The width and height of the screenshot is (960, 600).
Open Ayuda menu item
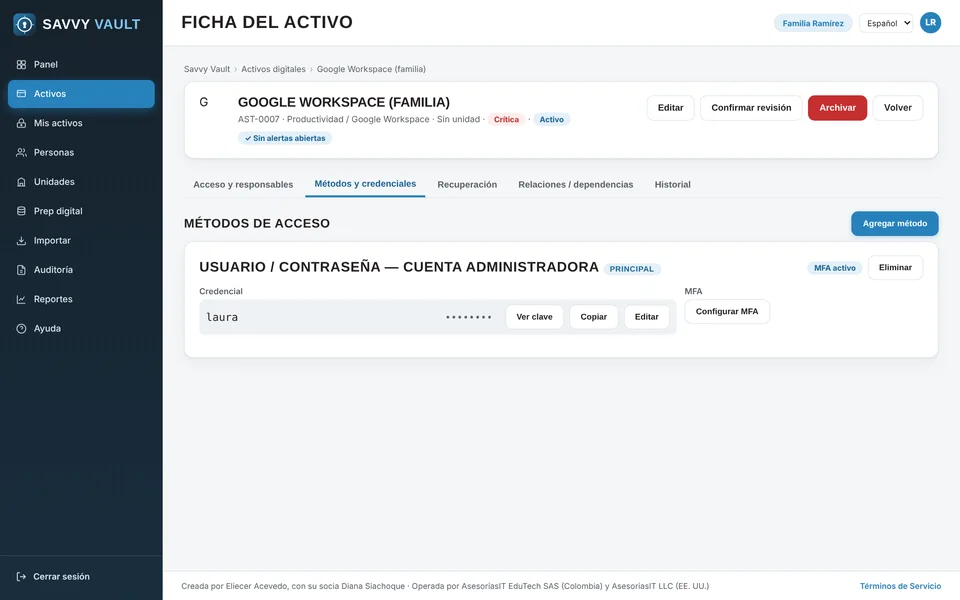pyautogui.click(x=81, y=329)
